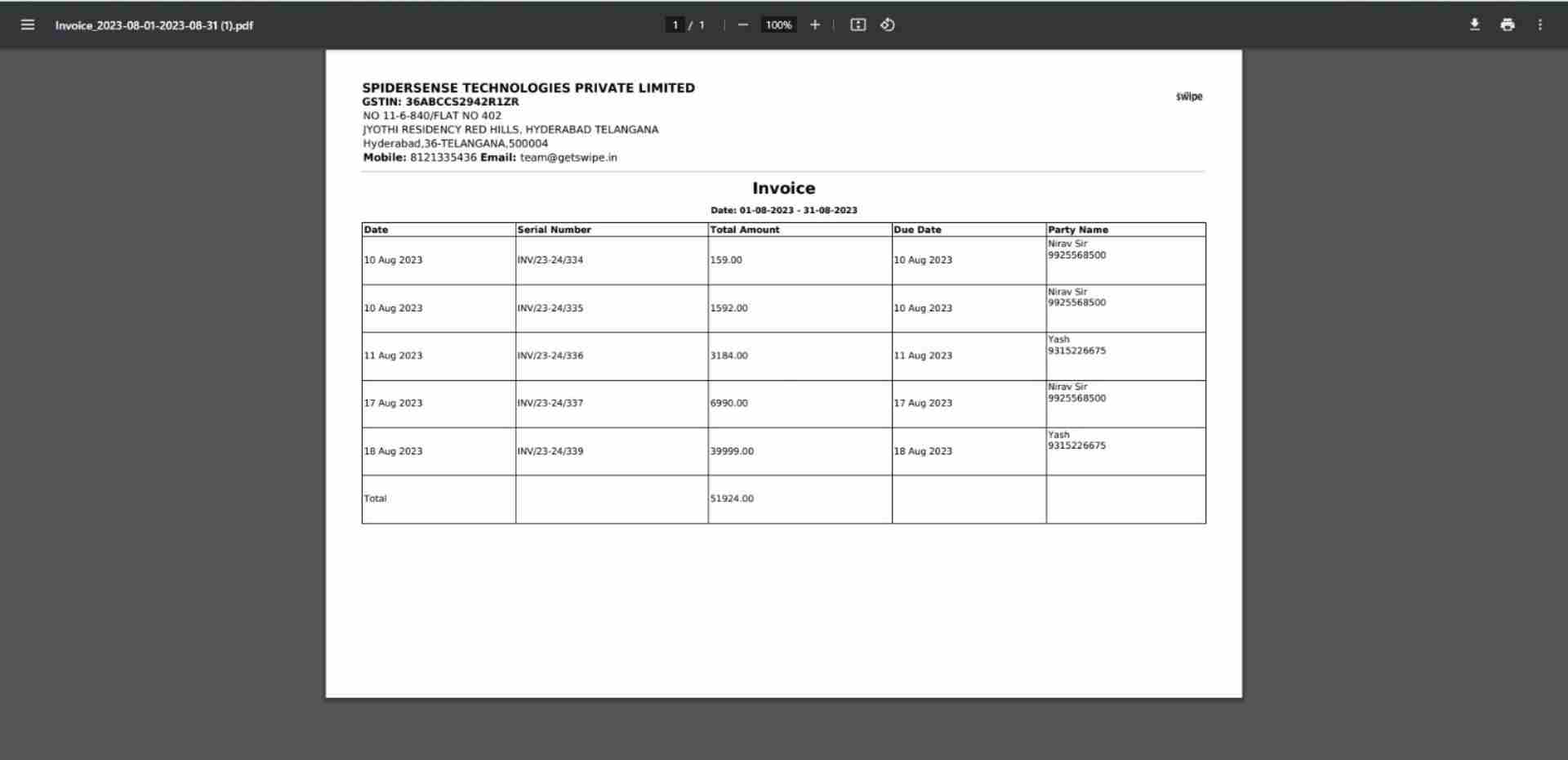Image resolution: width=1568 pixels, height=760 pixels.
Task: Click the mobile number 8121335436
Action: point(443,158)
